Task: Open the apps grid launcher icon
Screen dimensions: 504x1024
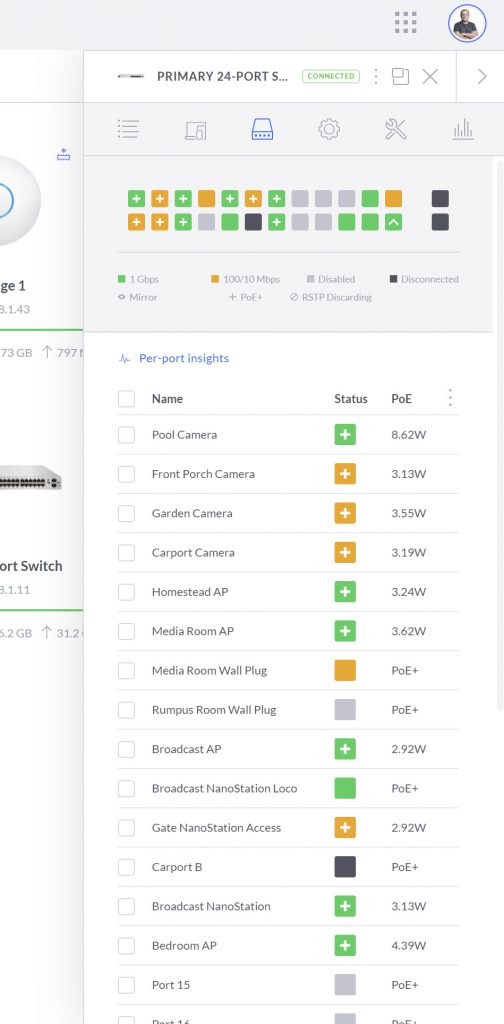Action: [405, 22]
